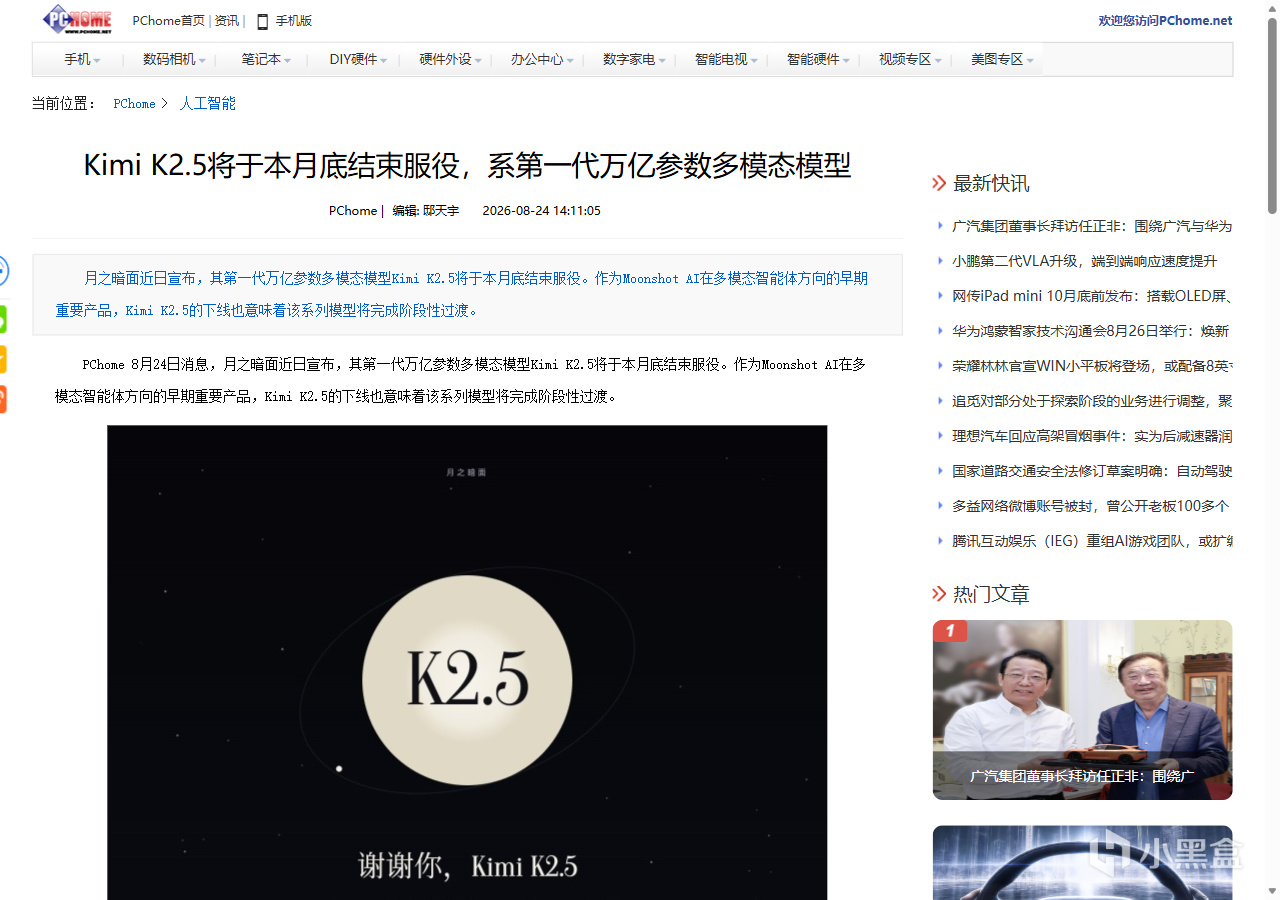Open the steering wheel hot article thumbnail

click(1083, 862)
